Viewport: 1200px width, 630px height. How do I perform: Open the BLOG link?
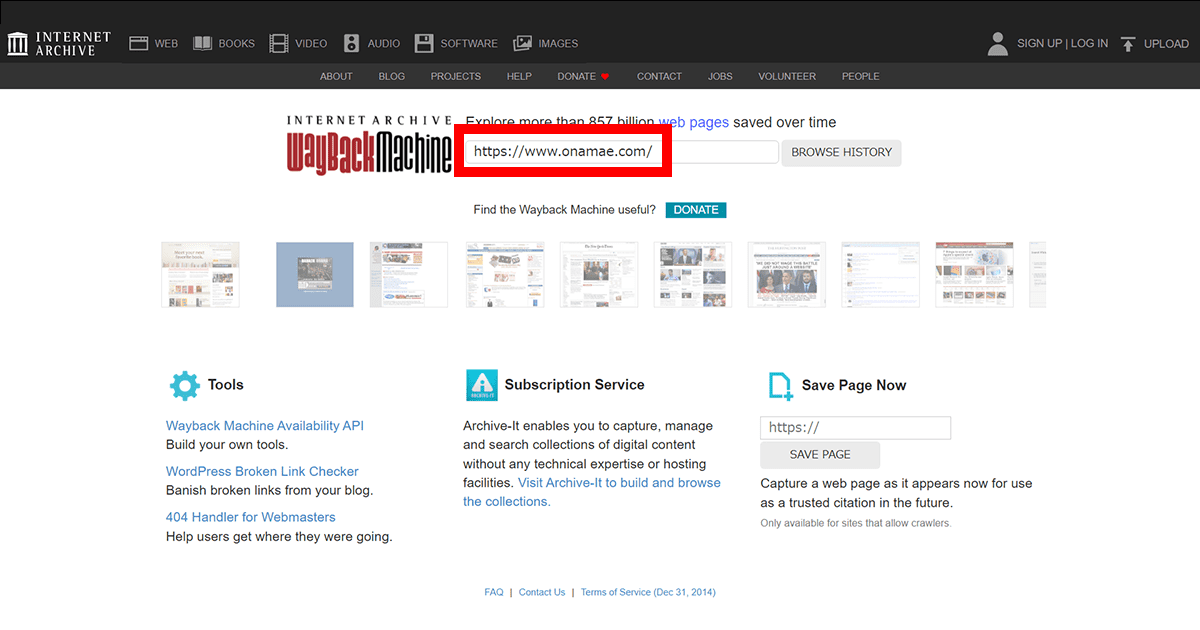click(x=392, y=76)
